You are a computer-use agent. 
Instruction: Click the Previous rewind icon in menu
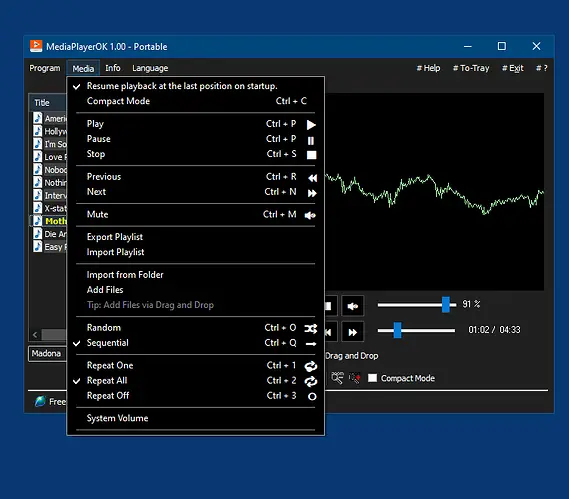tap(312, 178)
